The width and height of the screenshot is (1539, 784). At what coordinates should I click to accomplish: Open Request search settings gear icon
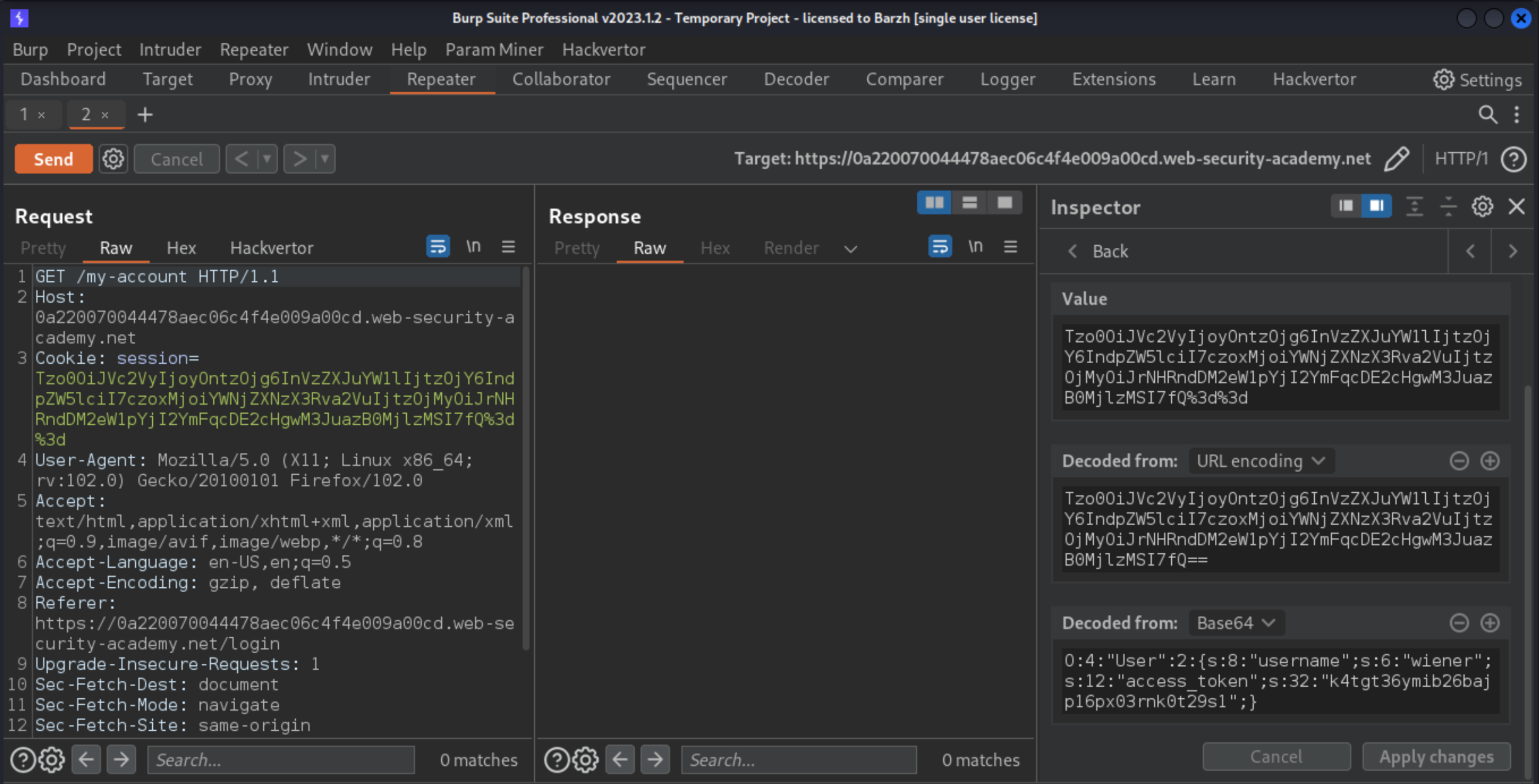52,759
